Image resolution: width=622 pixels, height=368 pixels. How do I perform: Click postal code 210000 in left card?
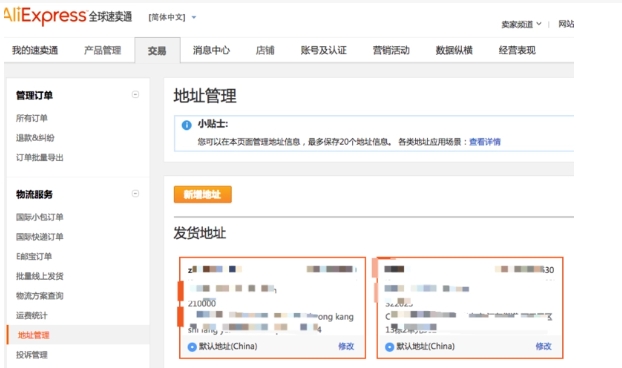[x=202, y=303]
